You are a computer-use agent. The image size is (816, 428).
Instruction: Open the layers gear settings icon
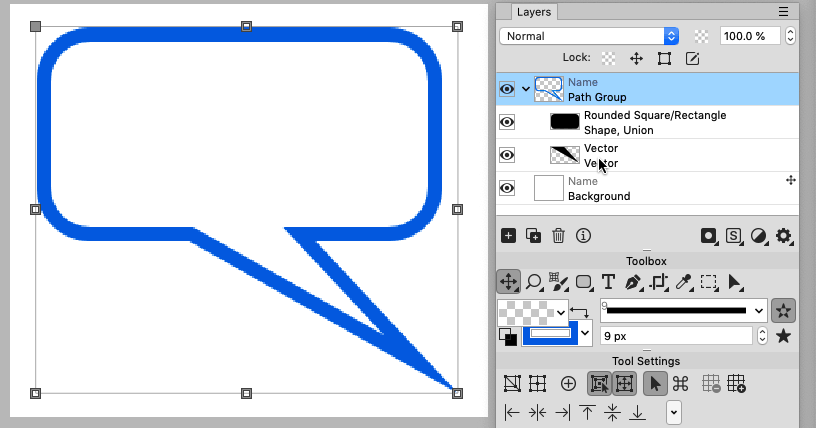pyautogui.click(x=784, y=236)
